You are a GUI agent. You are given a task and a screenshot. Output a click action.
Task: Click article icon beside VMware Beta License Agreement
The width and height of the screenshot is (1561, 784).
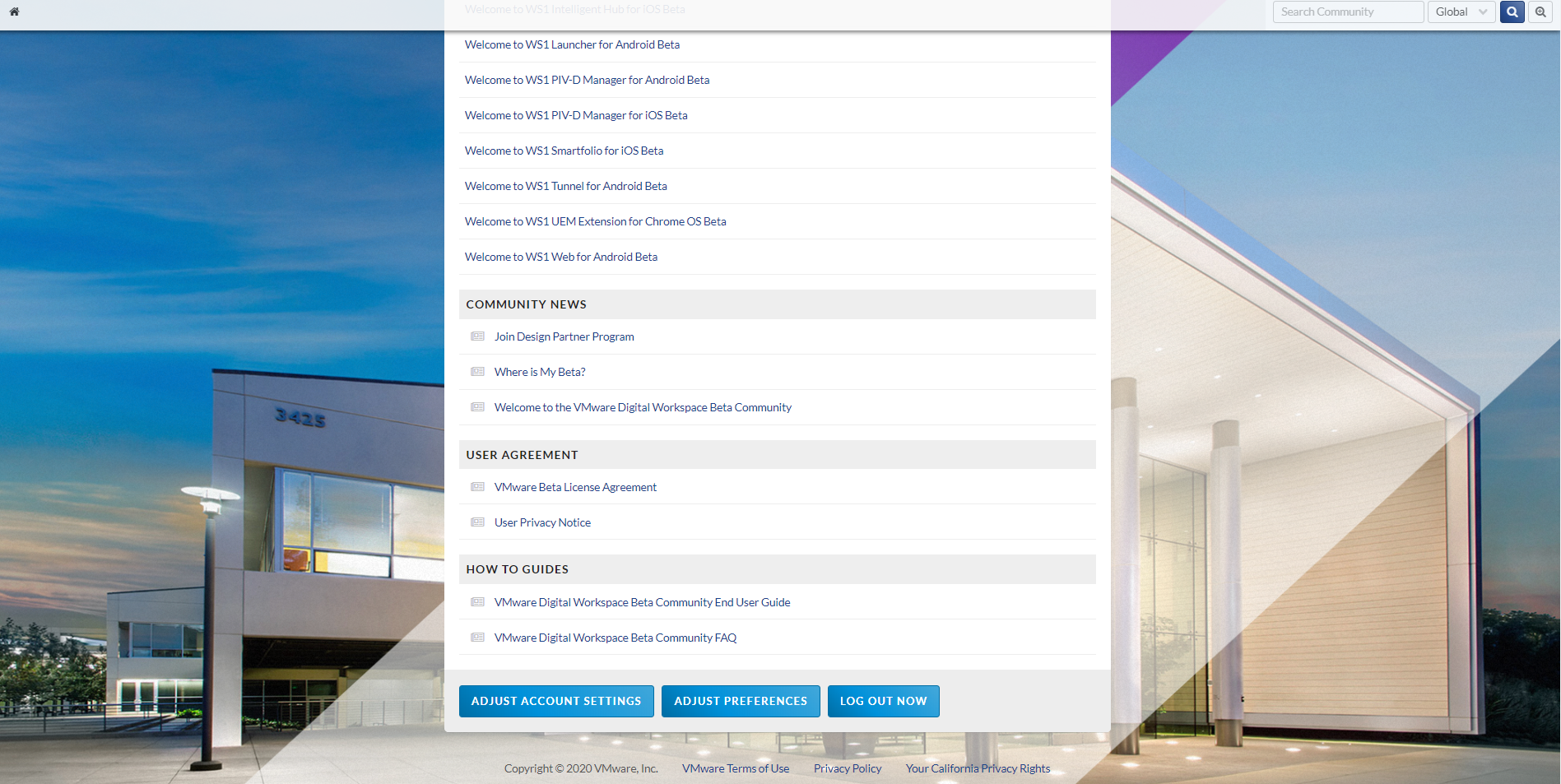pos(477,487)
